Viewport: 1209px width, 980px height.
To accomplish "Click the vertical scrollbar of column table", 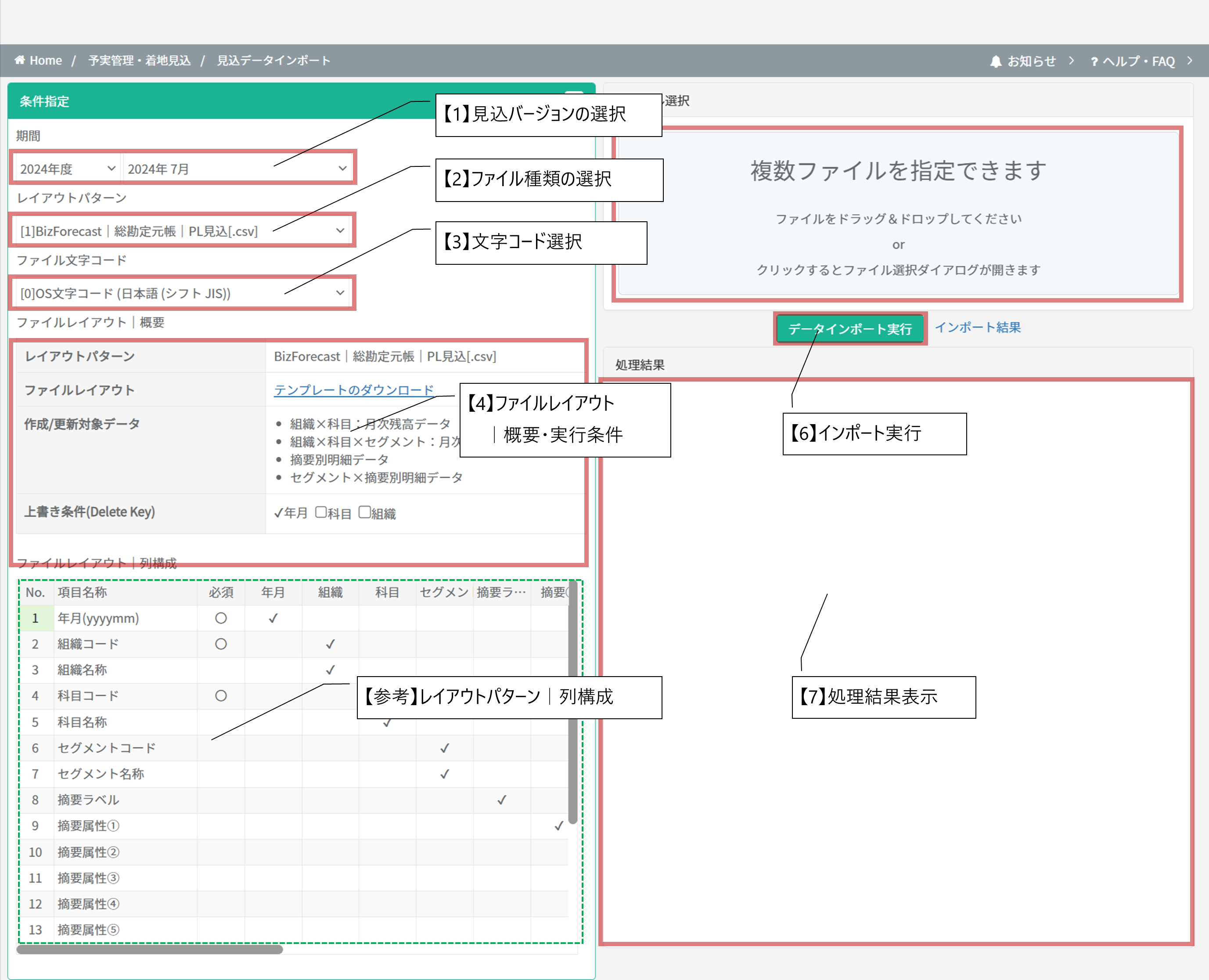I will coord(573,703).
